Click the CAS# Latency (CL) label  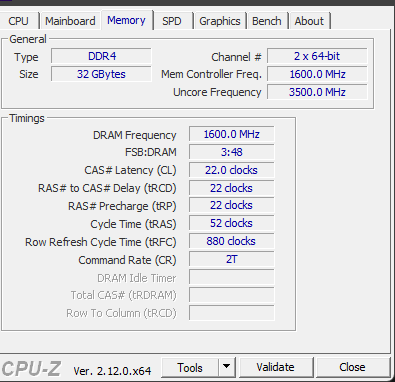click(x=130, y=170)
